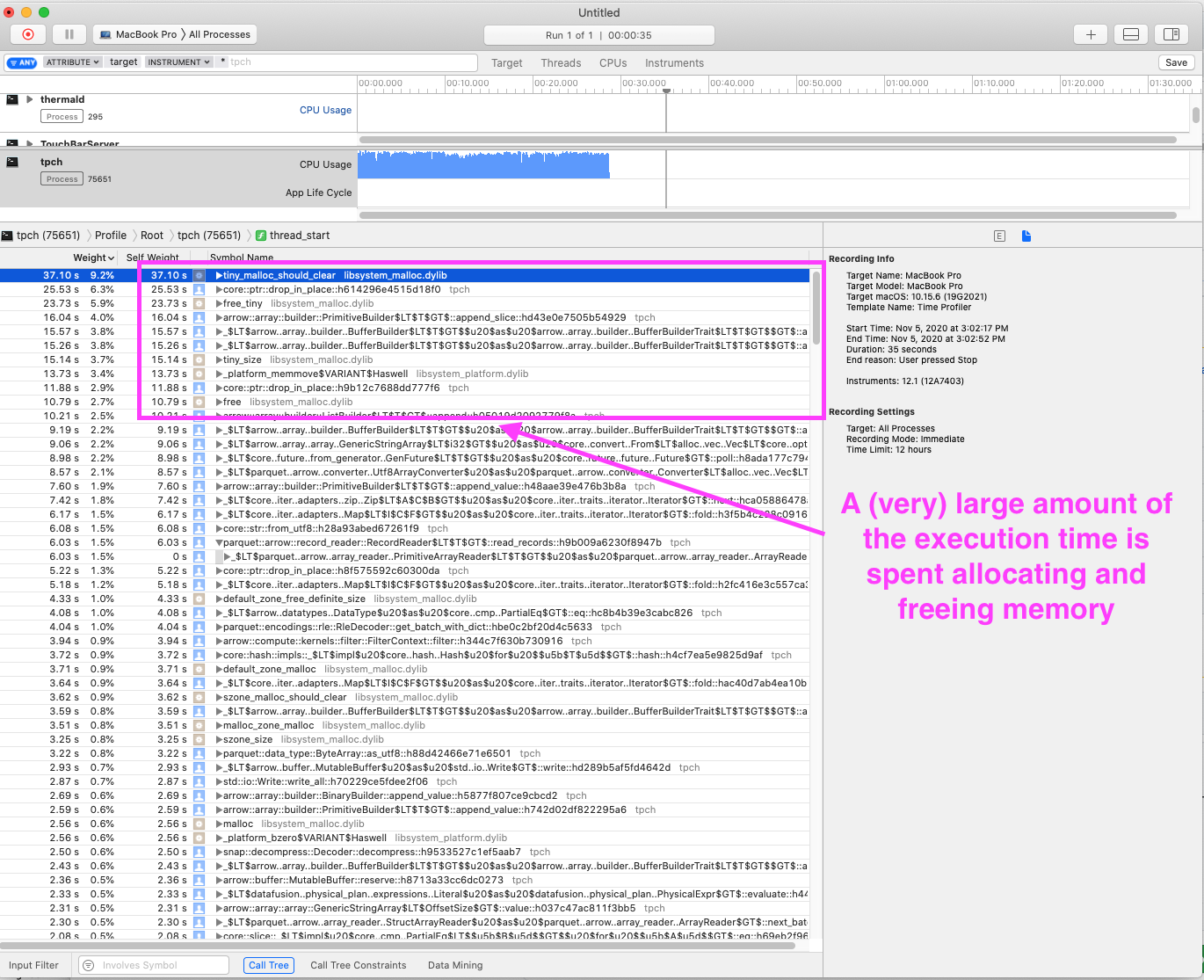
Task: Click the Self Weight column header
Action: (152, 258)
